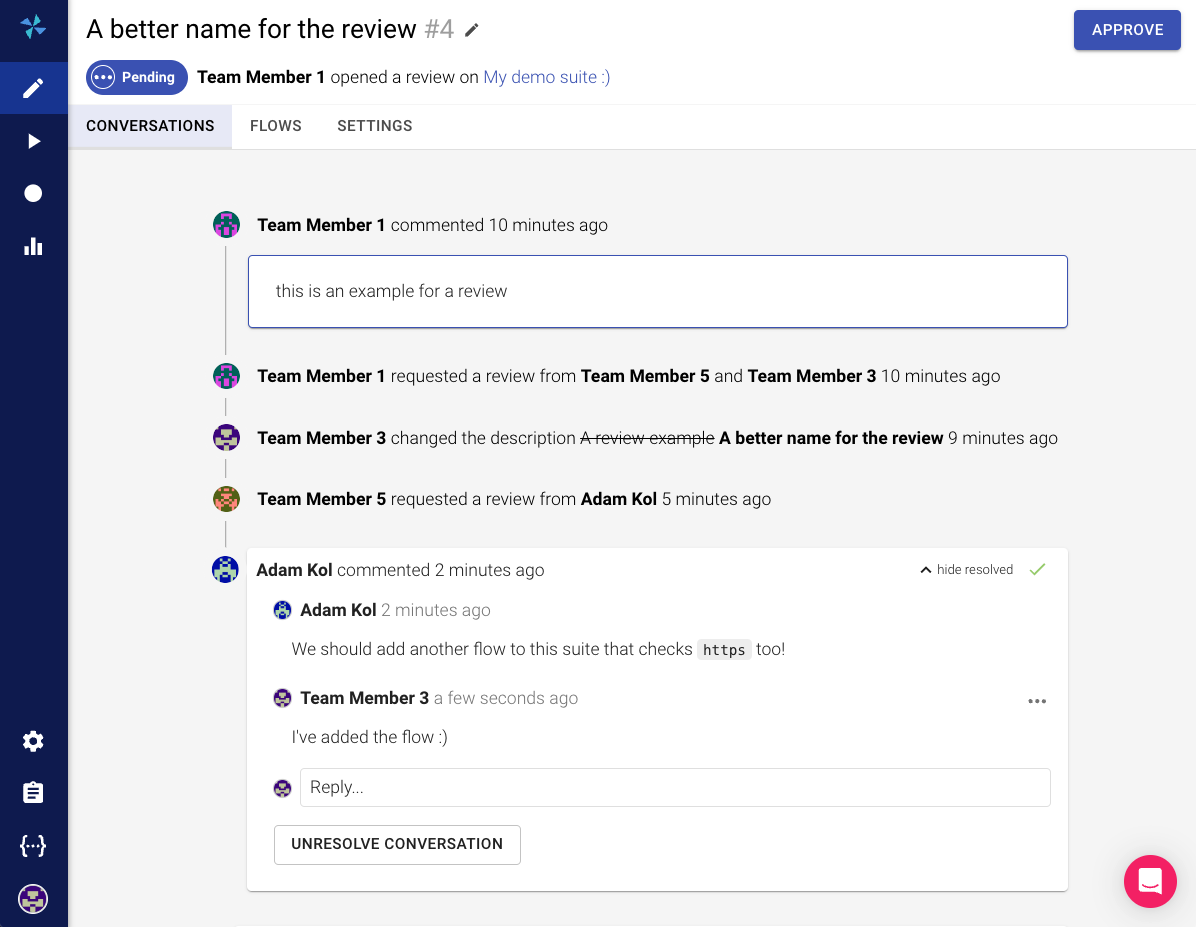Switch to the Settings tab
1196x927 pixels.
[375, 126]
